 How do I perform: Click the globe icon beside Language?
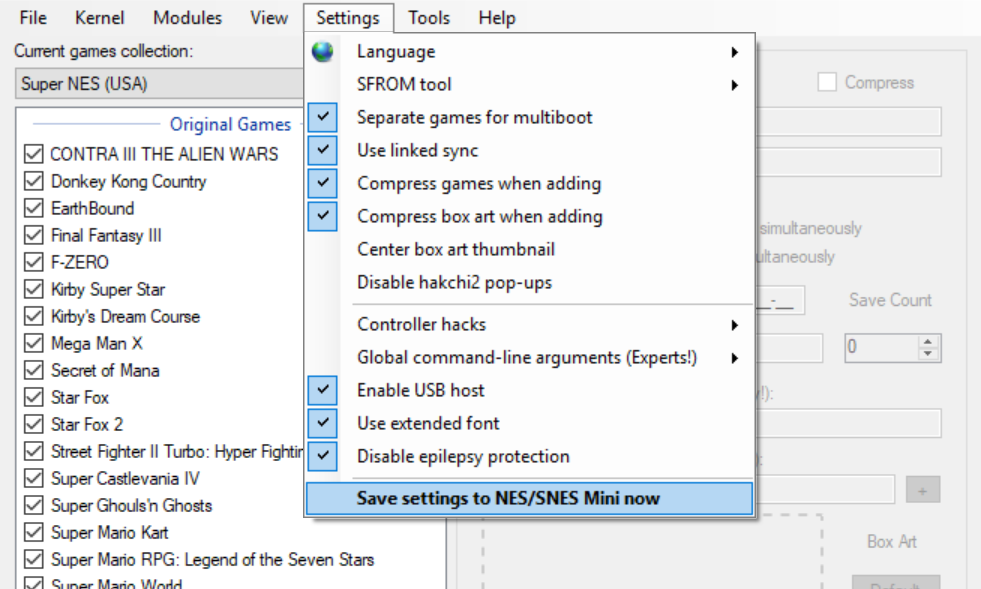[322, 51]
